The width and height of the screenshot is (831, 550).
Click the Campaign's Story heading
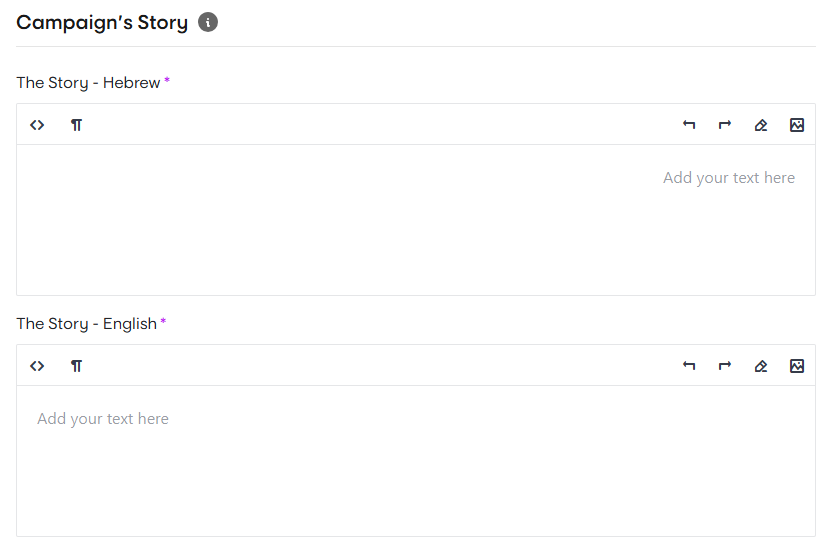102,23
